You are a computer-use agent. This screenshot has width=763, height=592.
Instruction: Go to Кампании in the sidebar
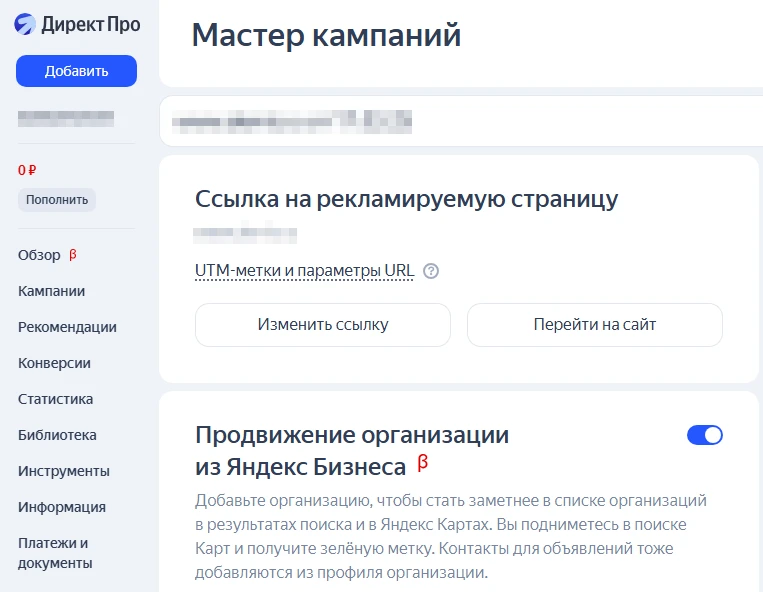51,291
